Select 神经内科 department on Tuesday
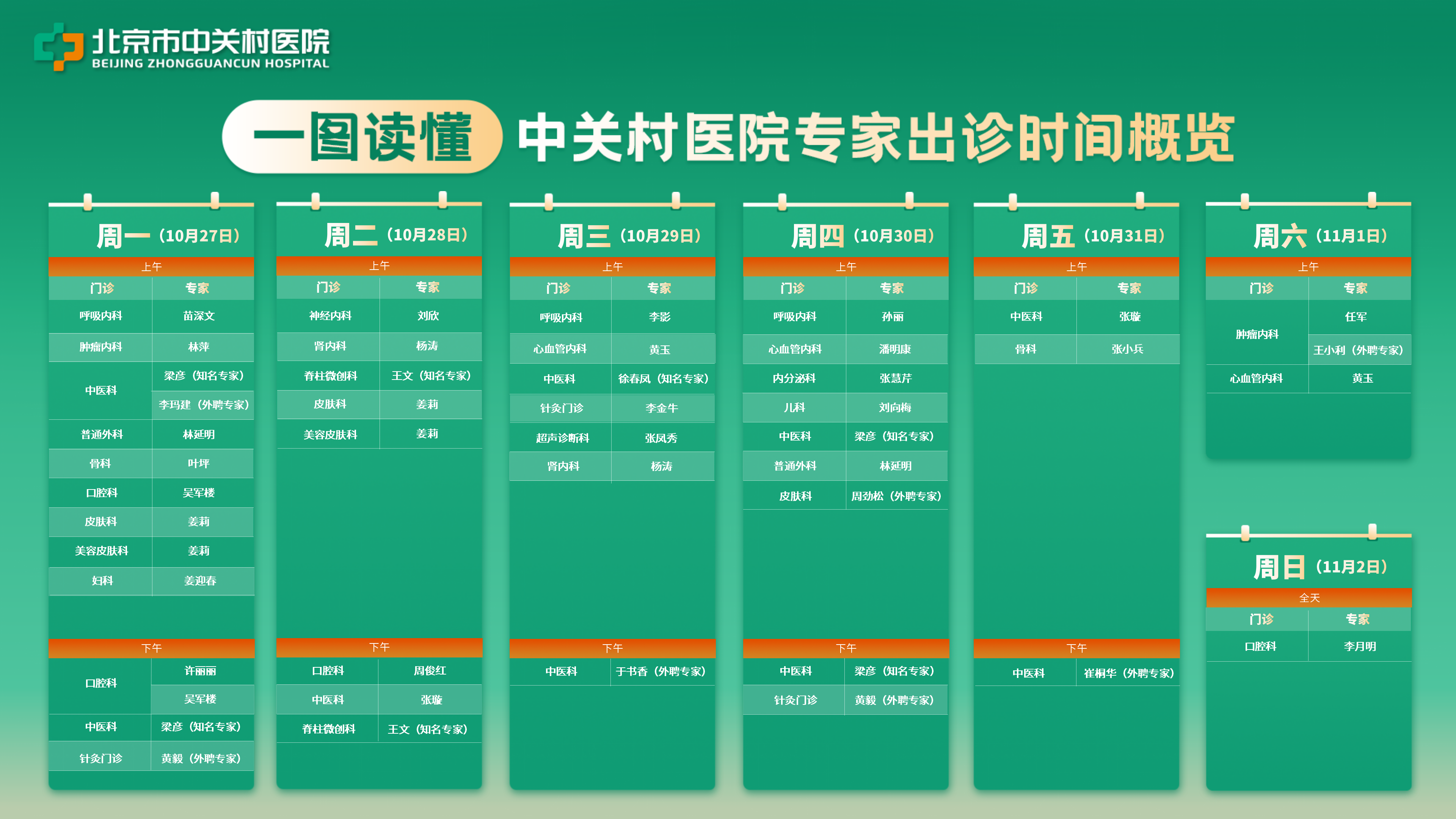 330,316
